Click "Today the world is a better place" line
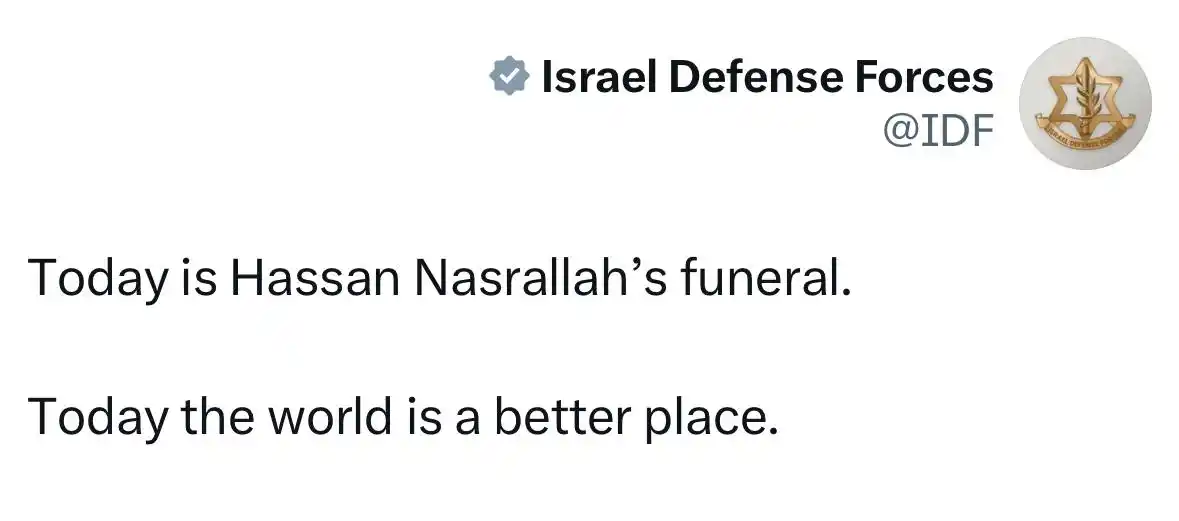Screen dimensions: 1179x521 402,417
